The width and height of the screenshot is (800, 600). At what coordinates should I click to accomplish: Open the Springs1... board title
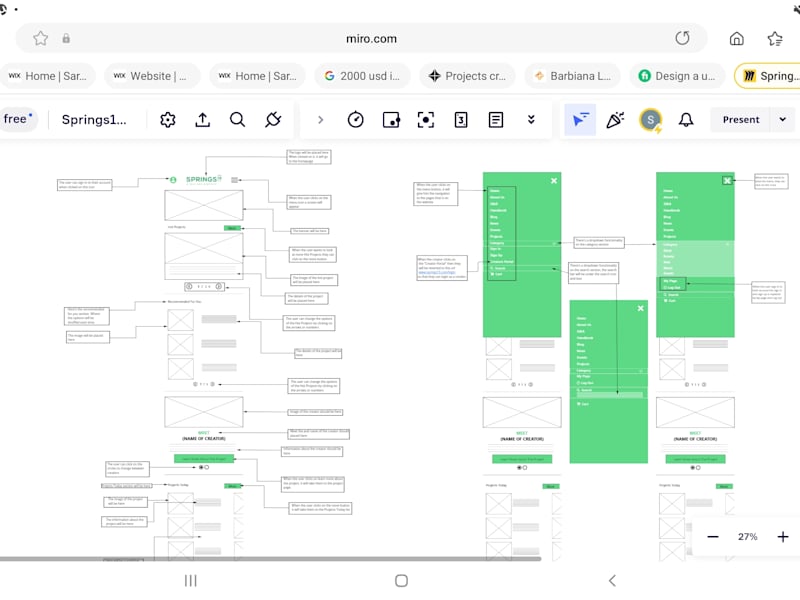pyautogui.click(x=94, y=120)
